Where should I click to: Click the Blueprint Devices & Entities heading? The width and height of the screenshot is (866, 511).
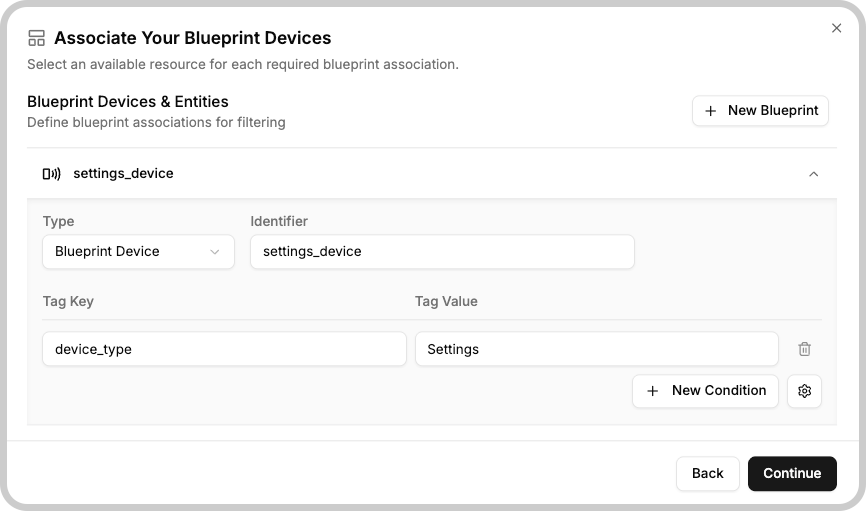tap(128, 102)
